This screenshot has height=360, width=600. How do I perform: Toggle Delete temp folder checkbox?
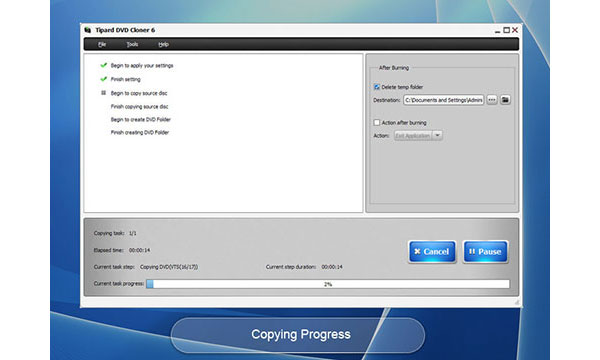(377, 87)
